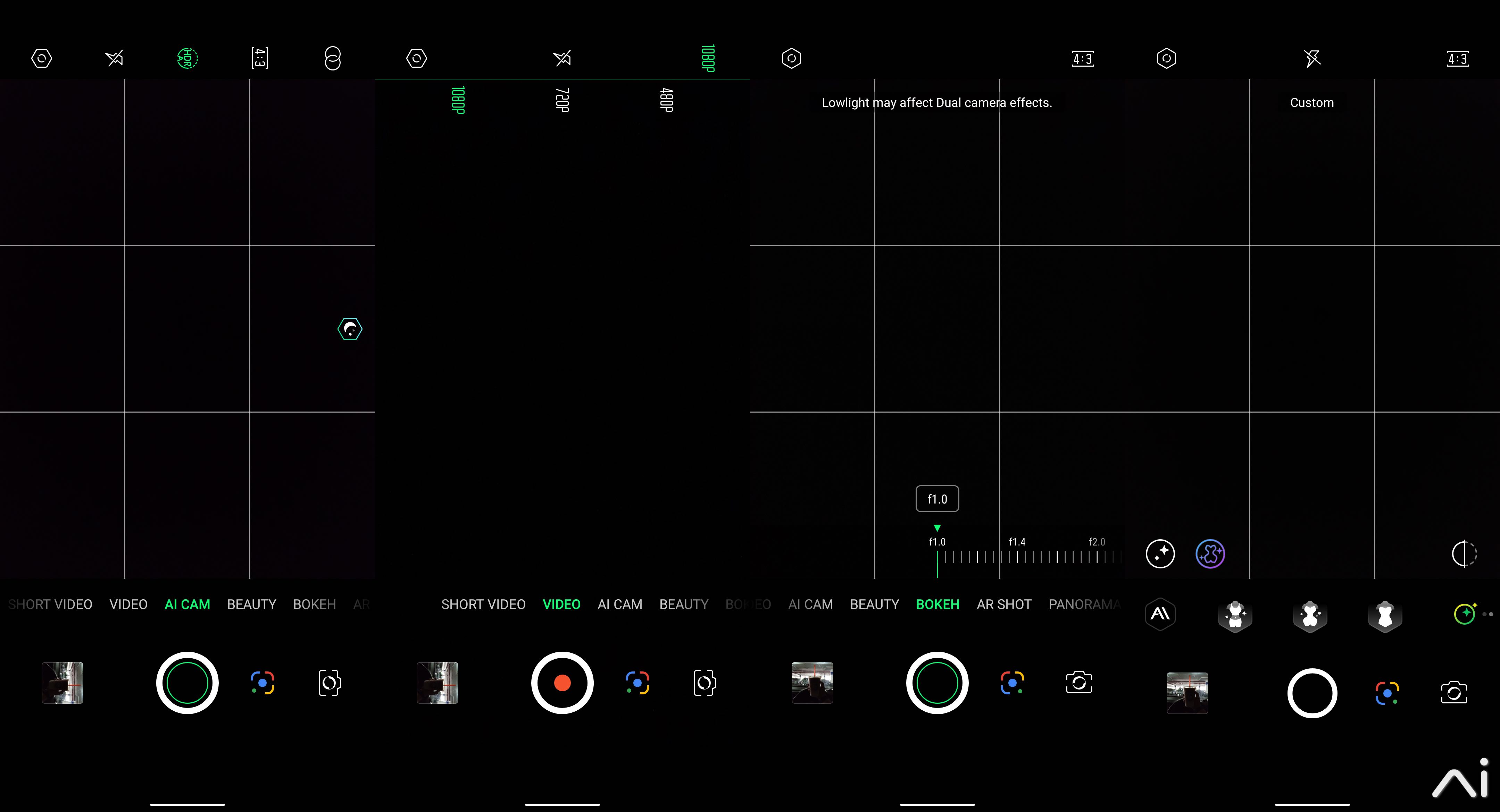Select the BEAUTY tab on the AI CAM screen
The height and width of the screenshot is (812, 1500).
pyautogui.click(x=251, y=604)
